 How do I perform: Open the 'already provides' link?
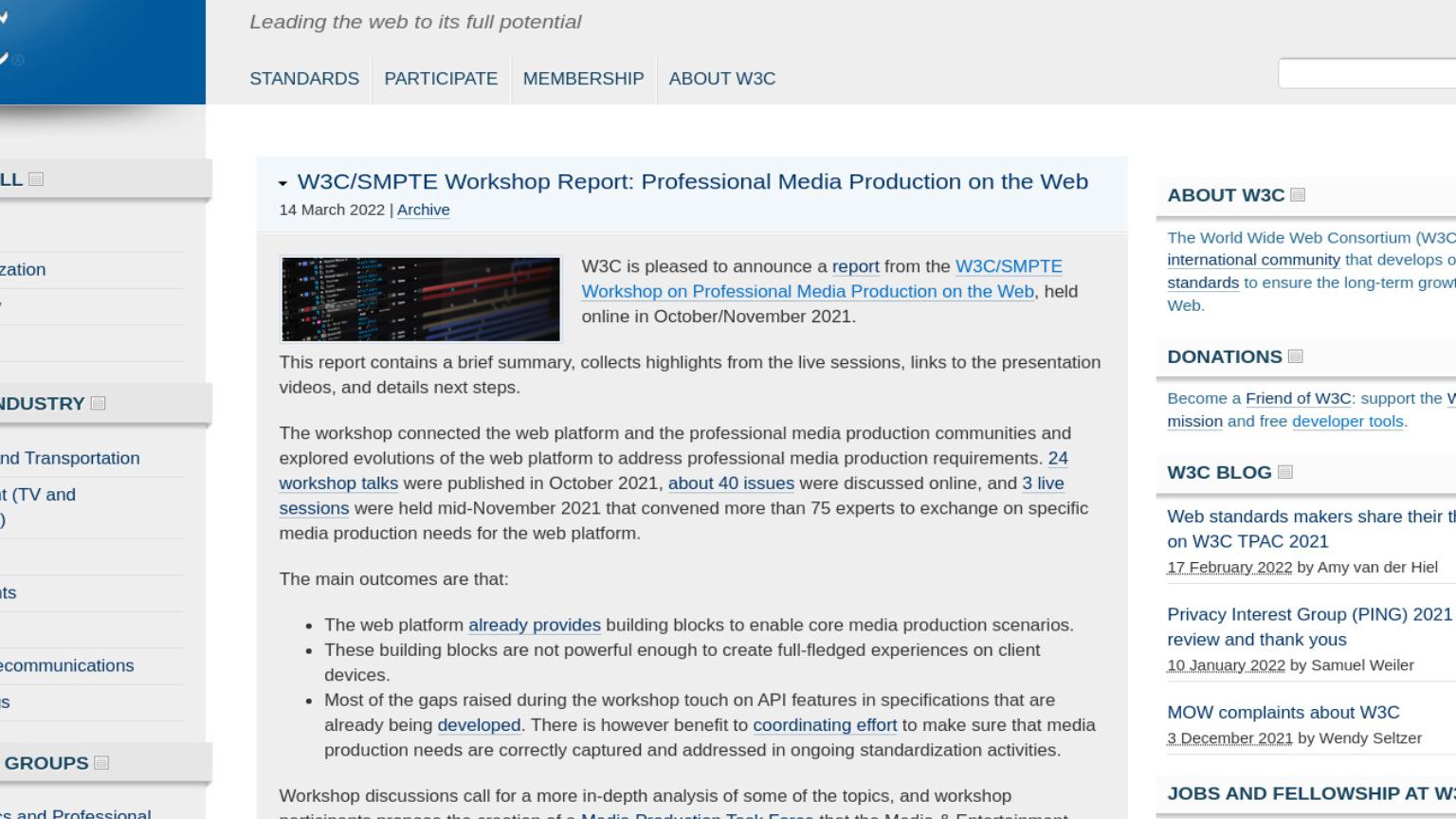tap(535, 625)
